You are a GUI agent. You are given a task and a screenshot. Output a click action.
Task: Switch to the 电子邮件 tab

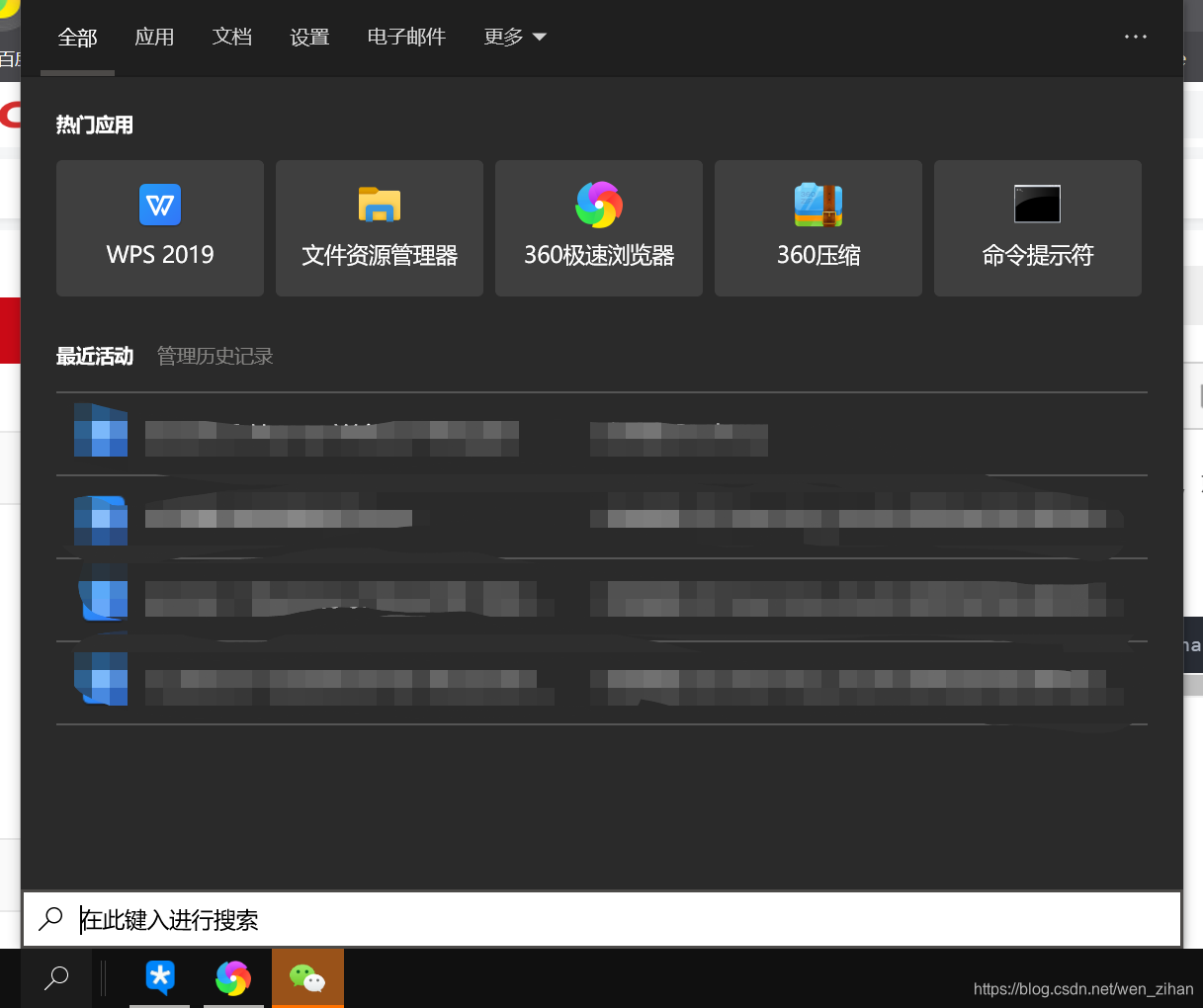(406, 38)
